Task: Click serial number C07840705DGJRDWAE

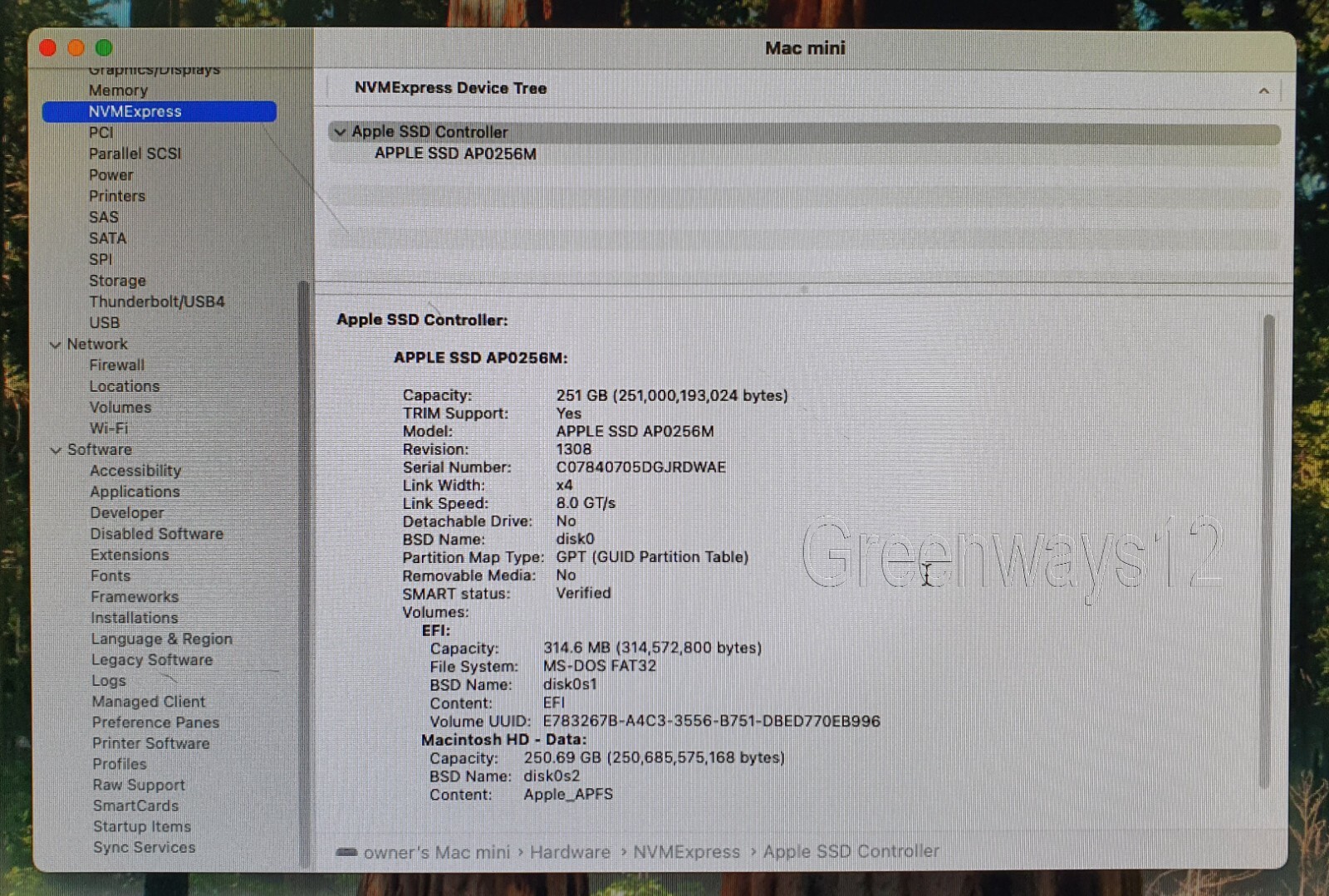Action: pos(641,468)
